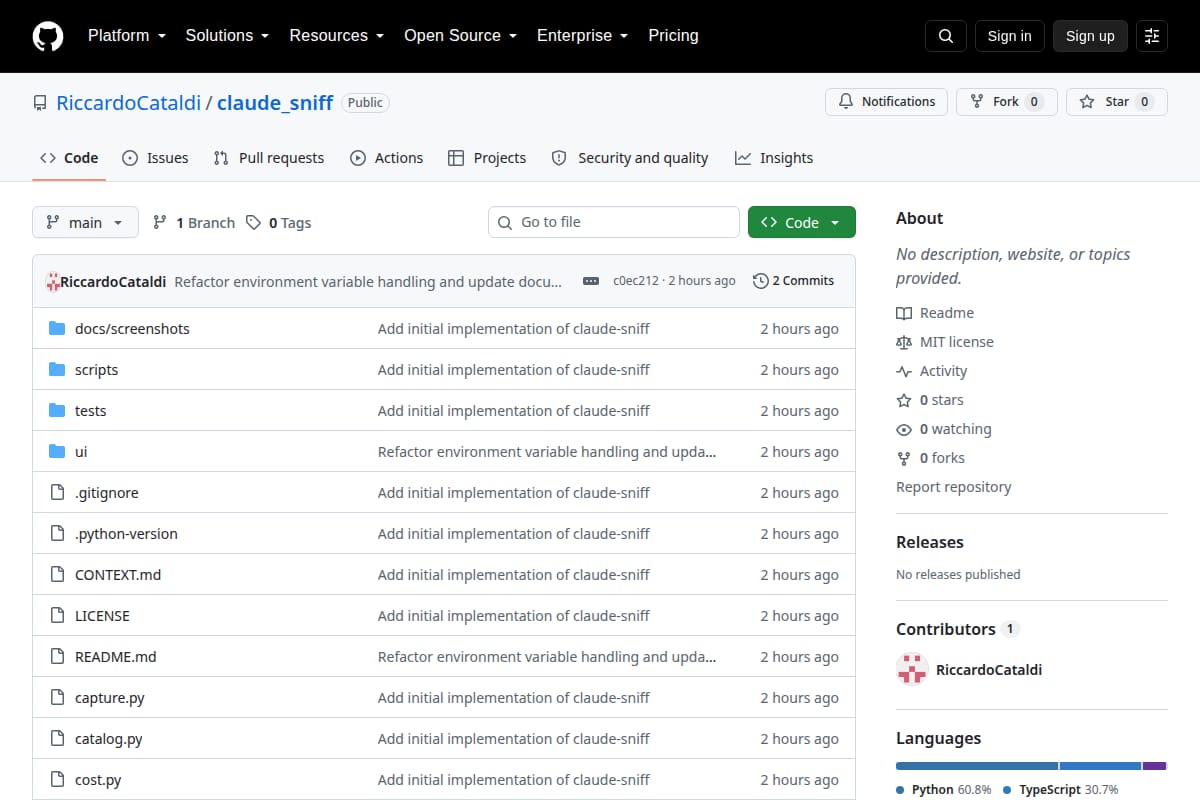Open the search magnifier button
1200x800 pixels.
946,36
